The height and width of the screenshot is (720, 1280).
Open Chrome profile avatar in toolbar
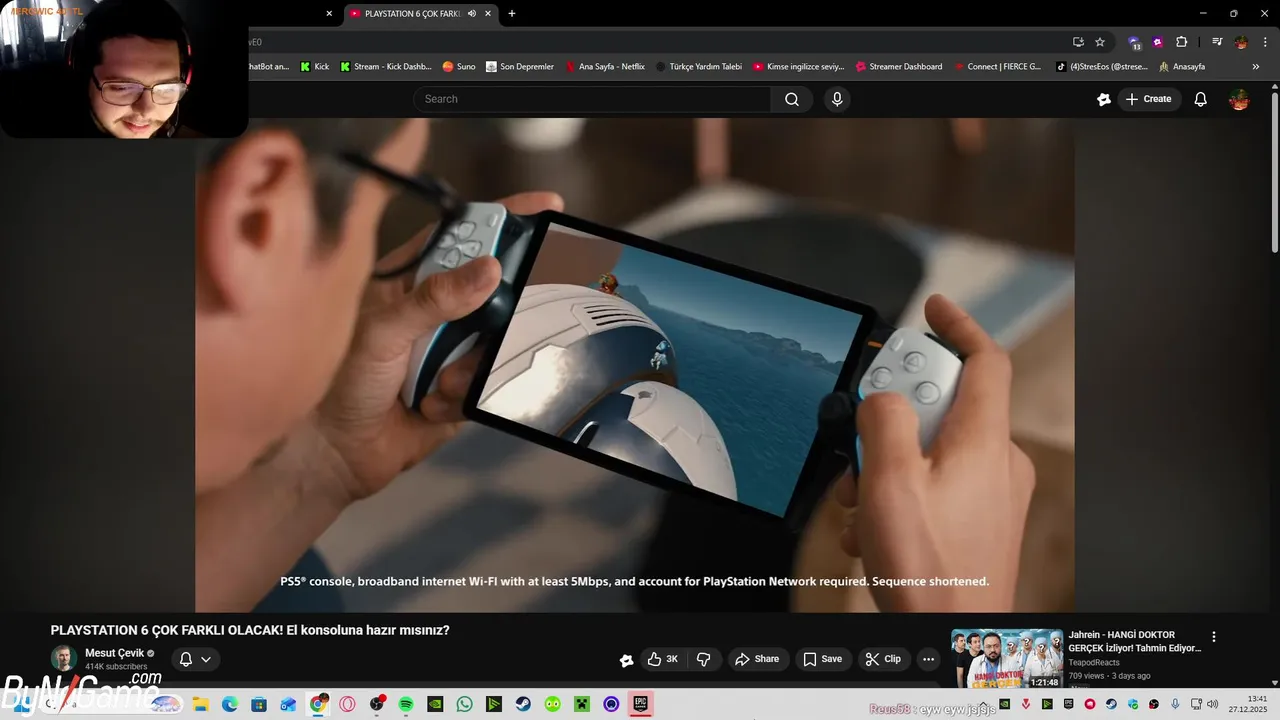pos(1241,42)
